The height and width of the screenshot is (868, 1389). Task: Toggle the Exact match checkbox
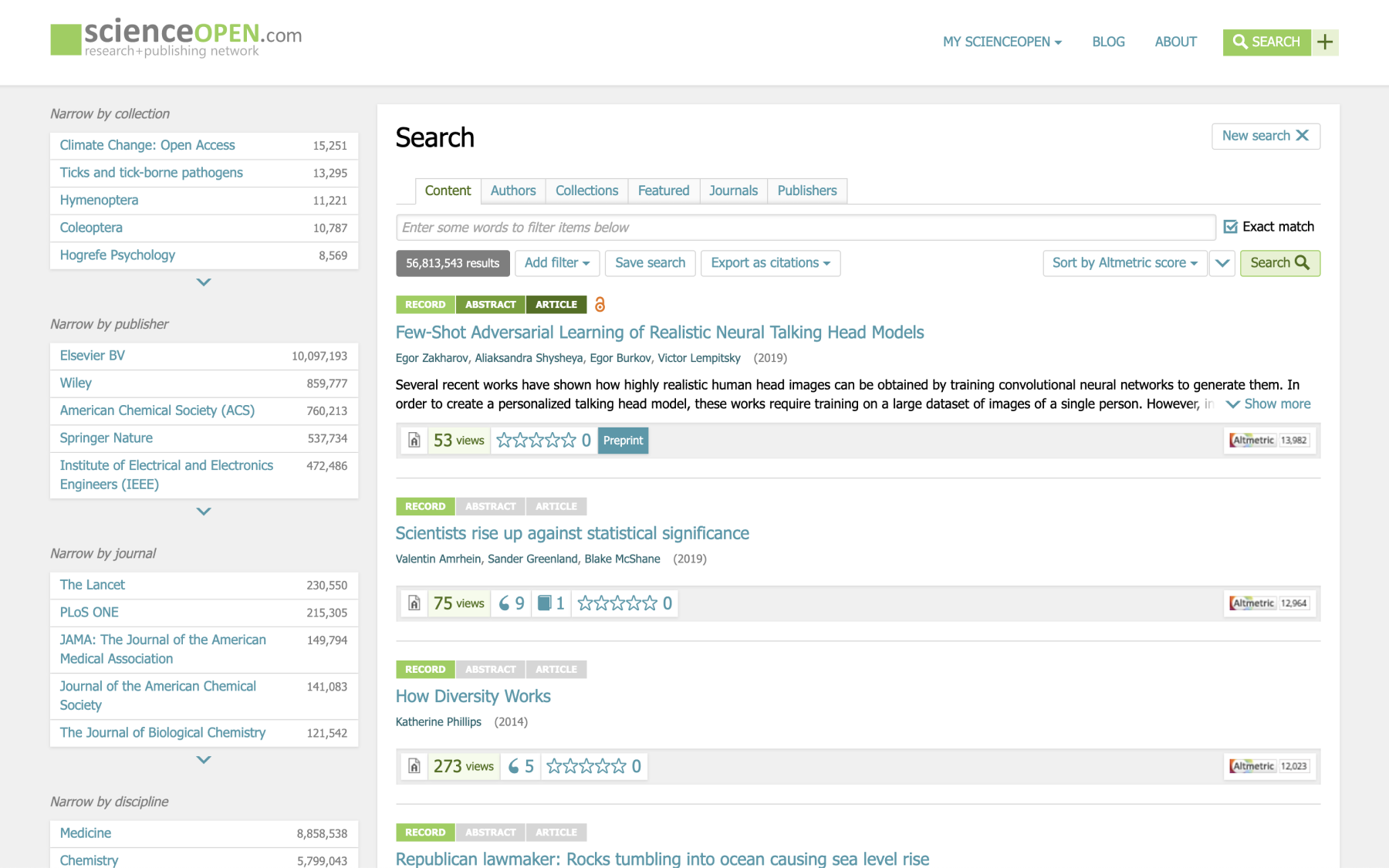pyautogui.click(x=1231, y=227)
